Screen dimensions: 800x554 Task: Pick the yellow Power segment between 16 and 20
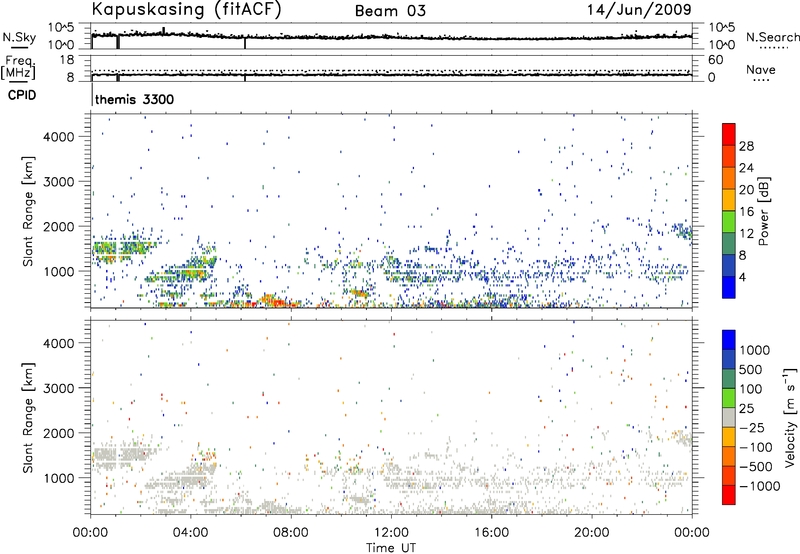pyautogui.click(x=729, y=200)
